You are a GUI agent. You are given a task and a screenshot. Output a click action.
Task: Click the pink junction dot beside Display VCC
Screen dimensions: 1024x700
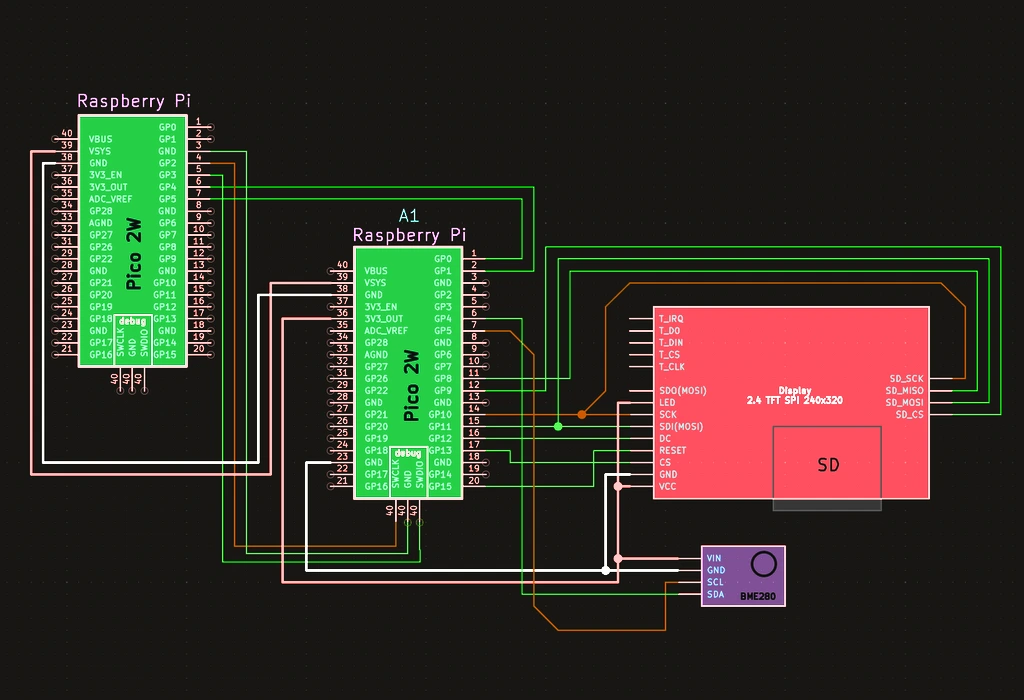tap(618, 486)
